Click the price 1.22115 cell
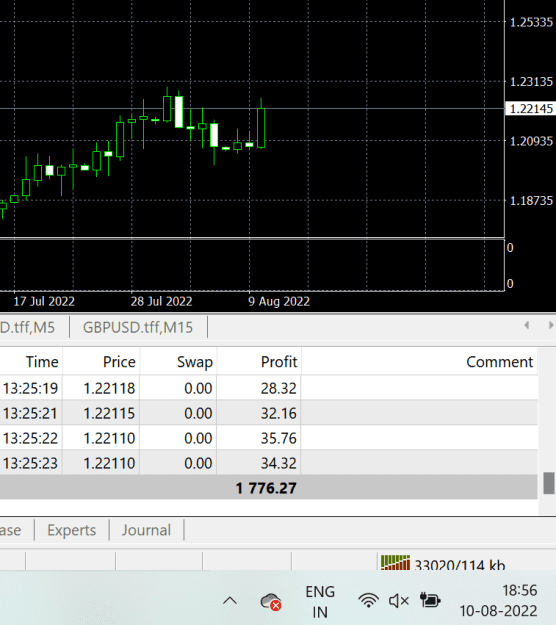This screenshot has width=556, height=625. pos(109,413)
